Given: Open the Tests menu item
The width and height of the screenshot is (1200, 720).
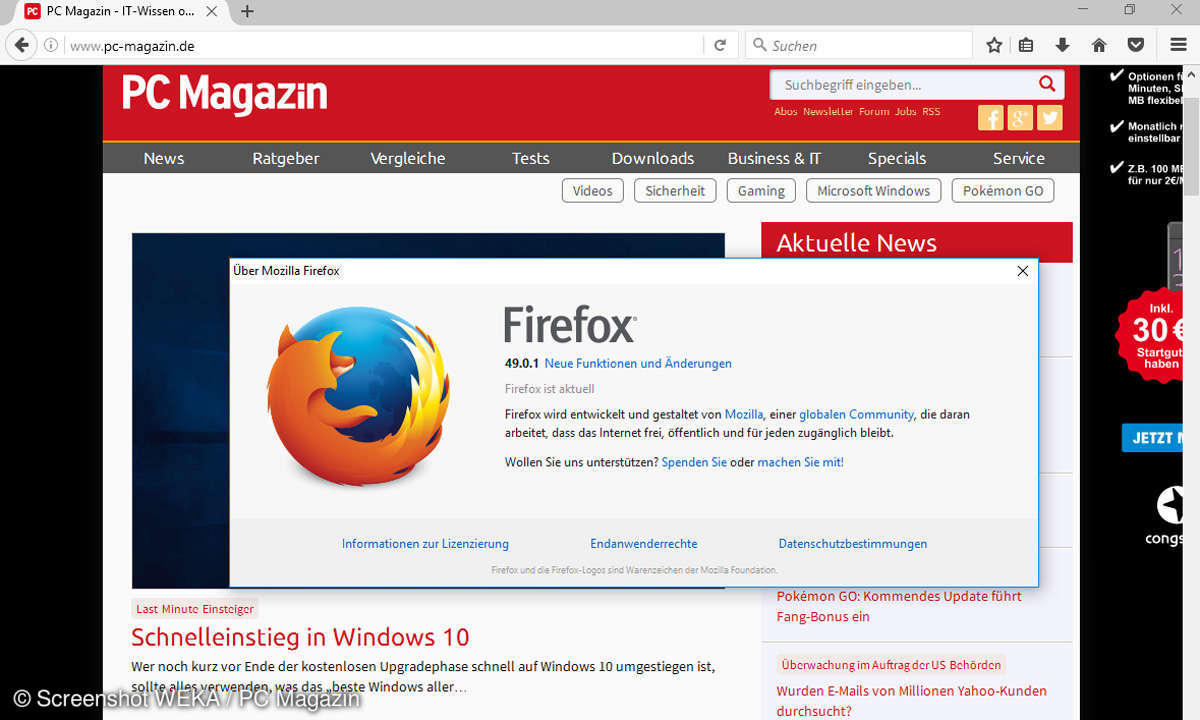Looking at the screenshot, I should pyautogui.click(x=531, y=158).
